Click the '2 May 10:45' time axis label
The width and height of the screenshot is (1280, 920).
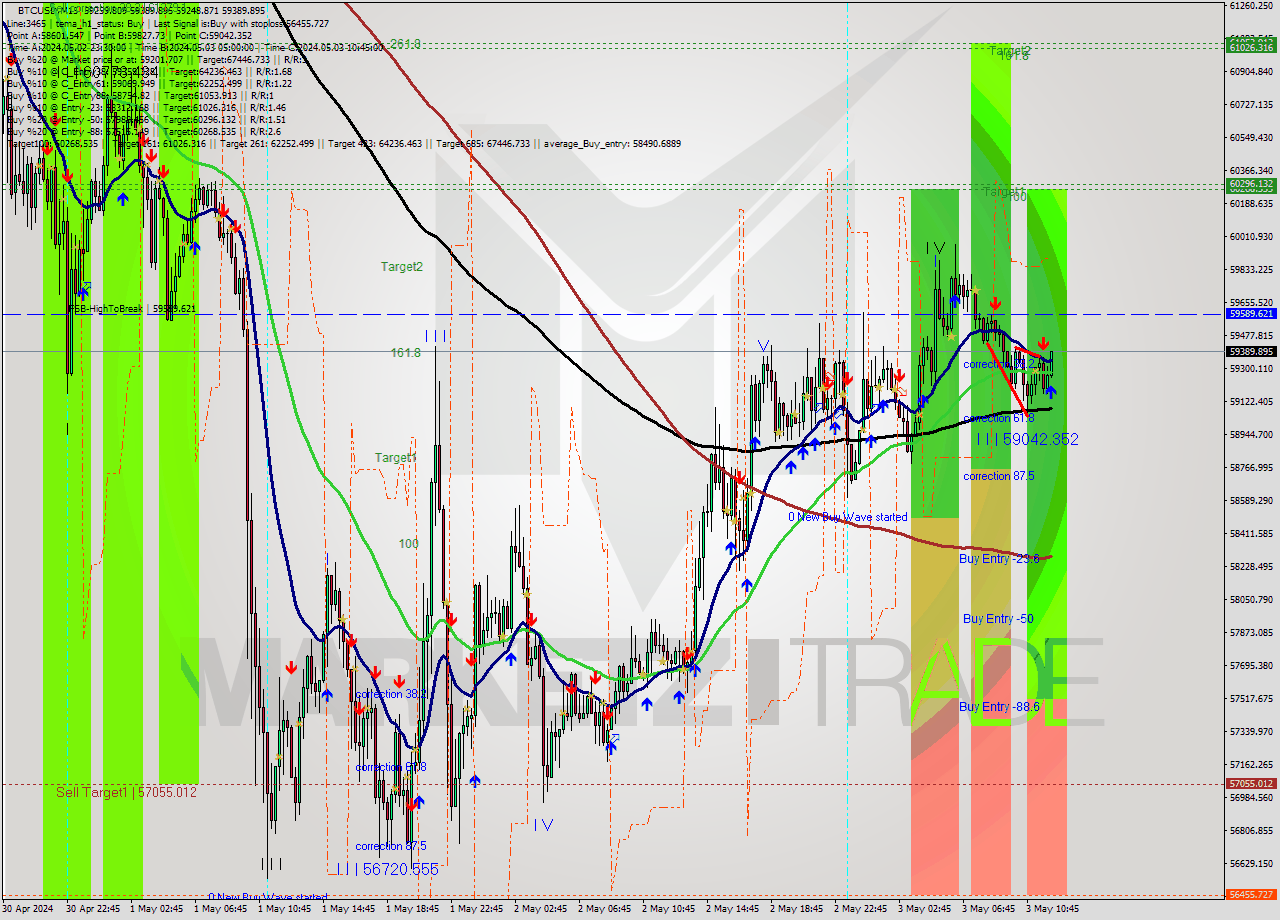pyautogui.click(x=668, y=909)
